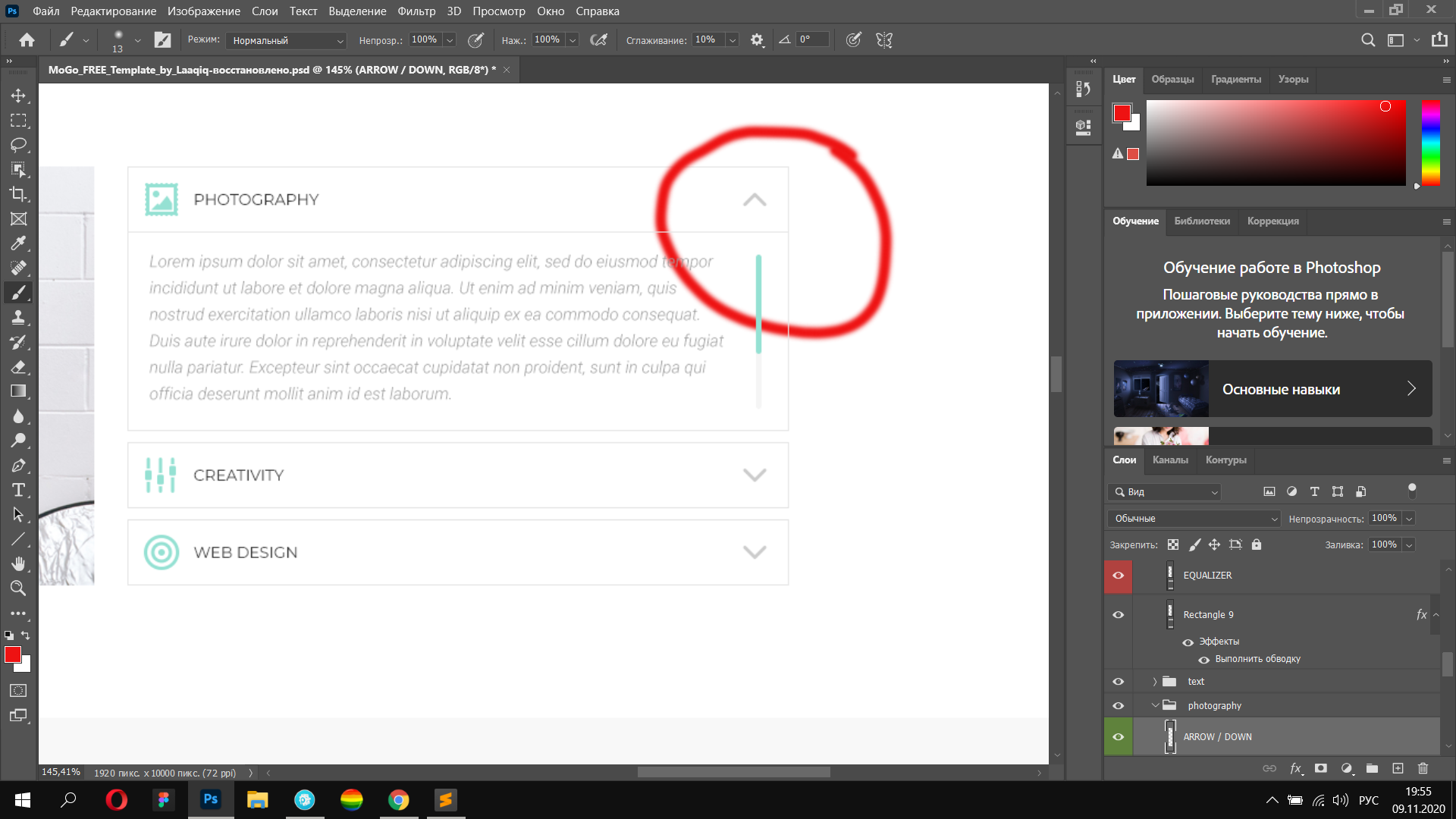This screenshot has width=1456, height=819.
Task: Hide the photography layer group
Action: pos(1118,706)
